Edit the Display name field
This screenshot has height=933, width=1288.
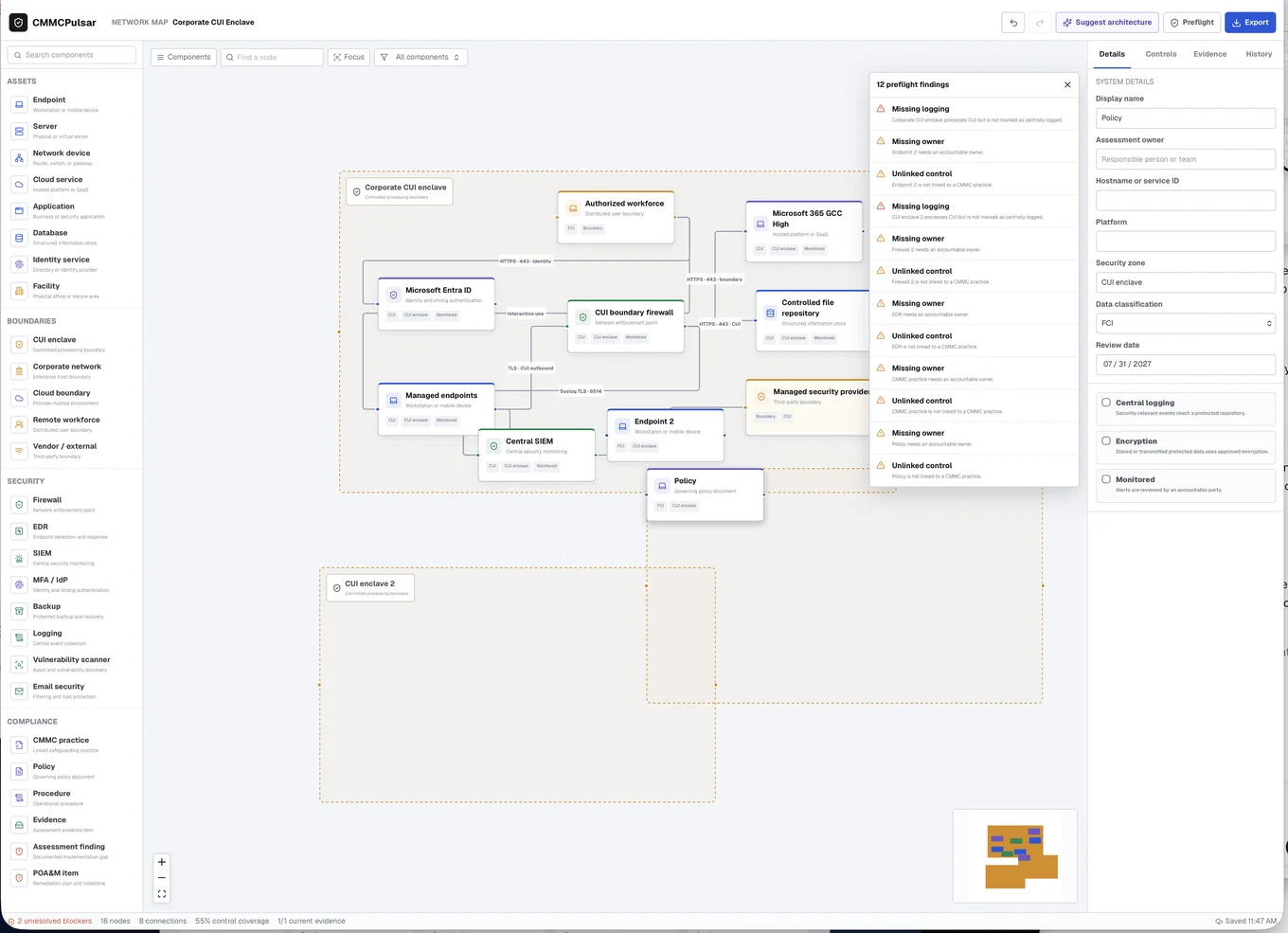(1186, 118)
